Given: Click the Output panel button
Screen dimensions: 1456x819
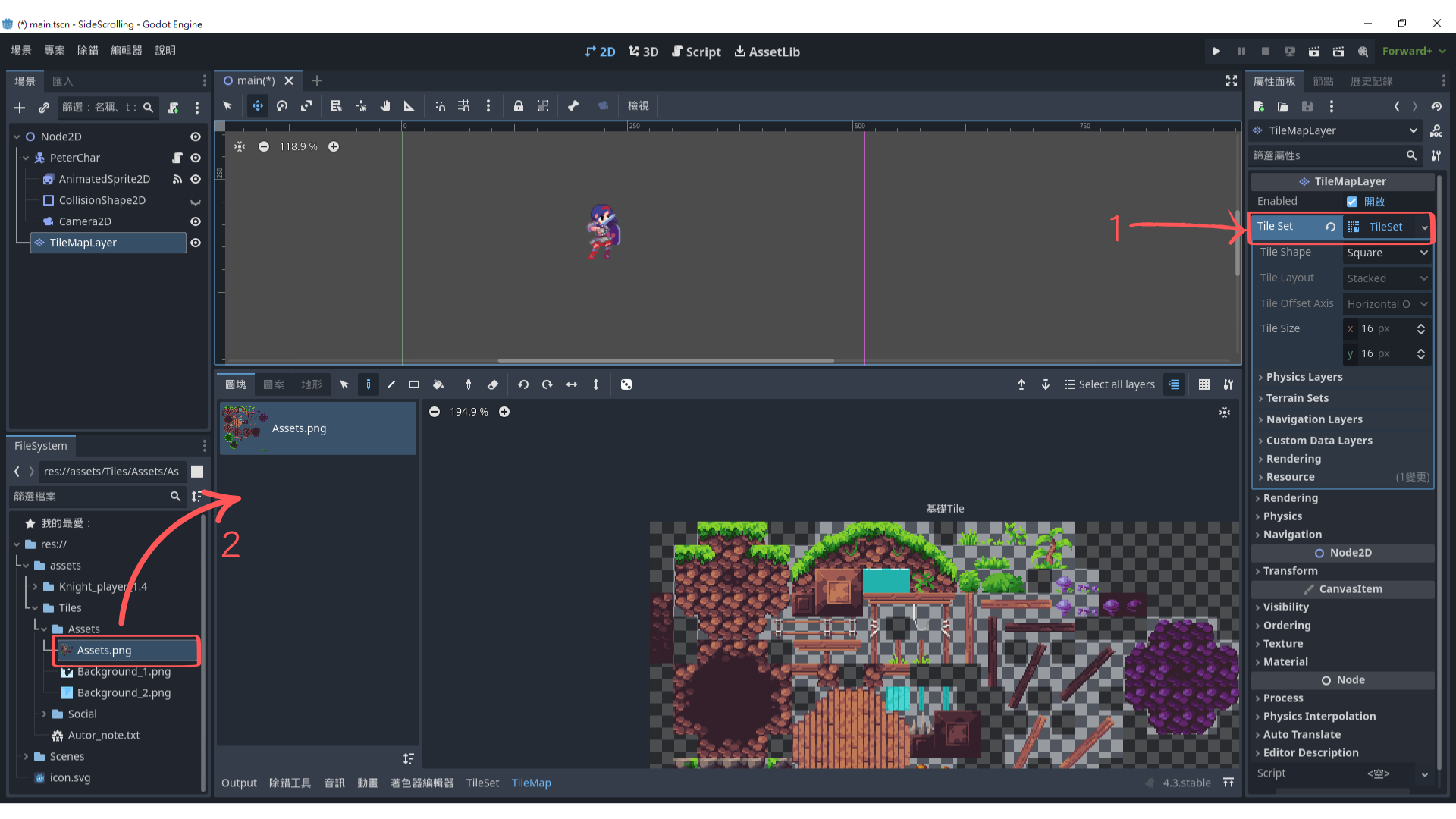Looking at the screenshot, I should click(x=239, y=783).
